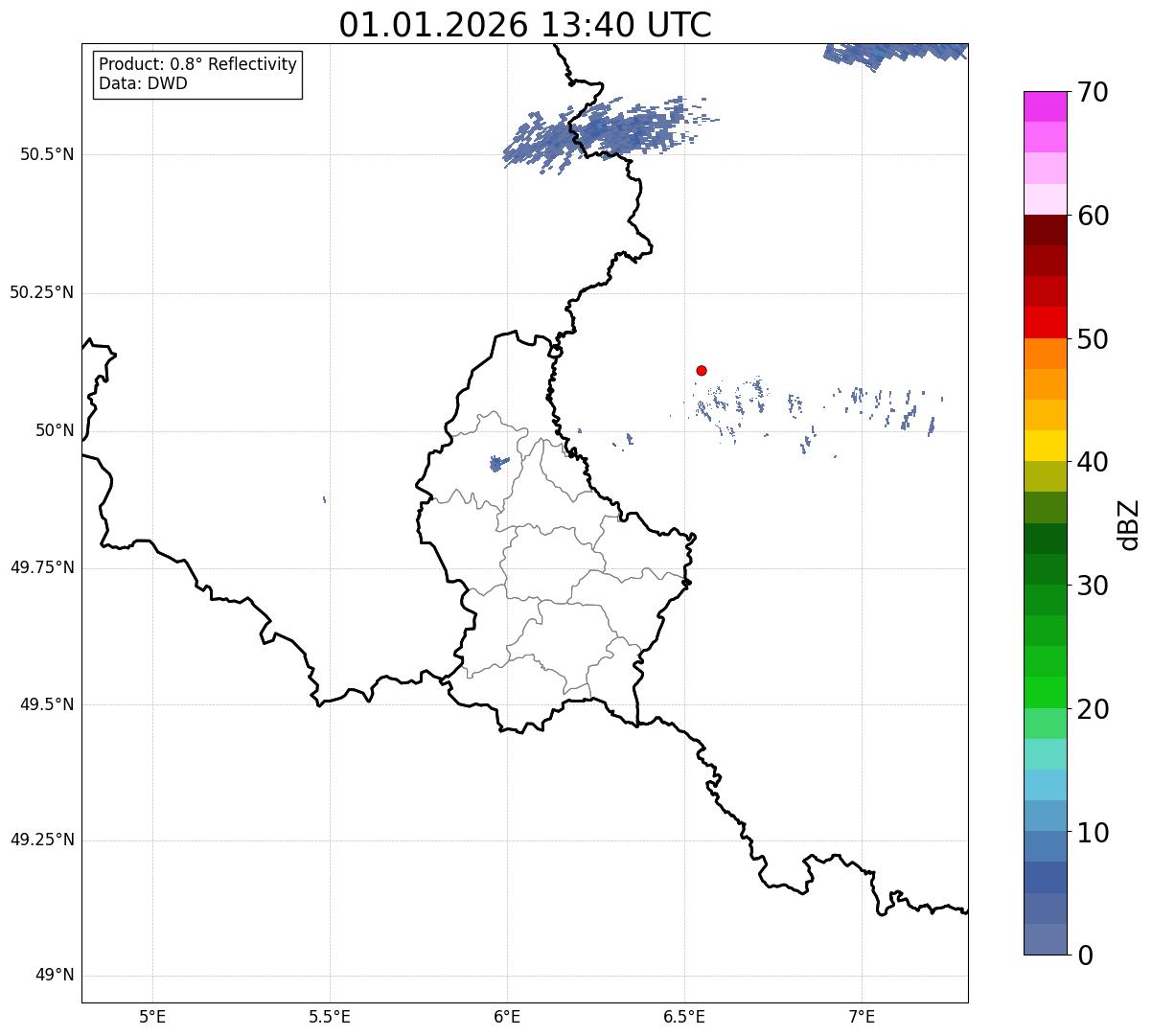Image resolution: width=1152 pixels, height=1036 pixels.
Task: Click the "Product: 0.8° Reflectivity" label
Action: coord(198,64)
